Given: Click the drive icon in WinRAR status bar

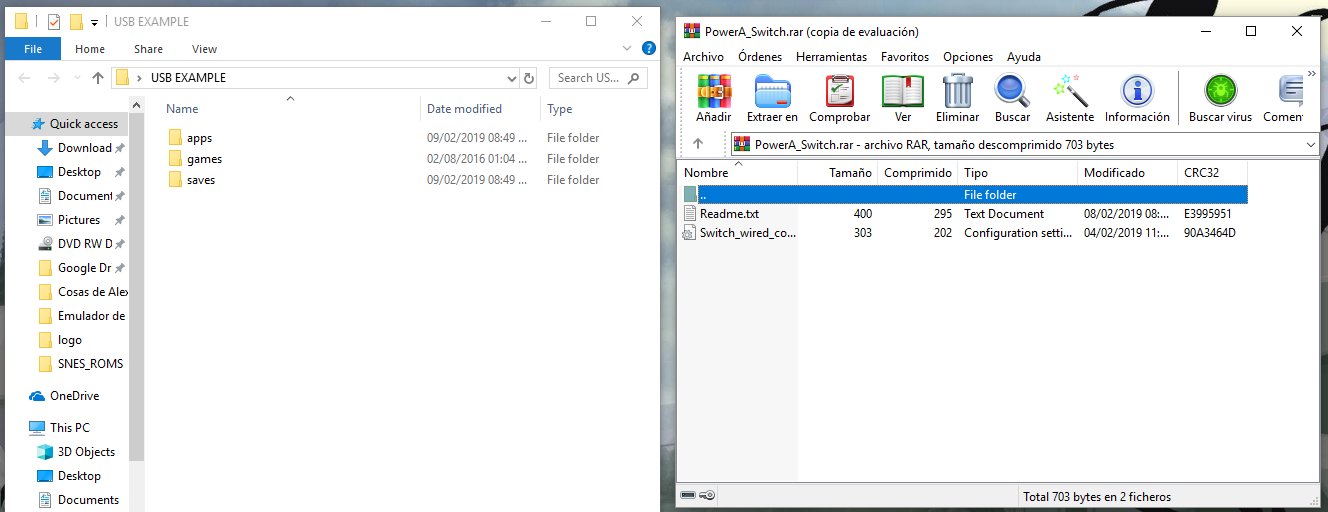Looking at the screenshot, I should pyautogui.click(x=688, y=496).
